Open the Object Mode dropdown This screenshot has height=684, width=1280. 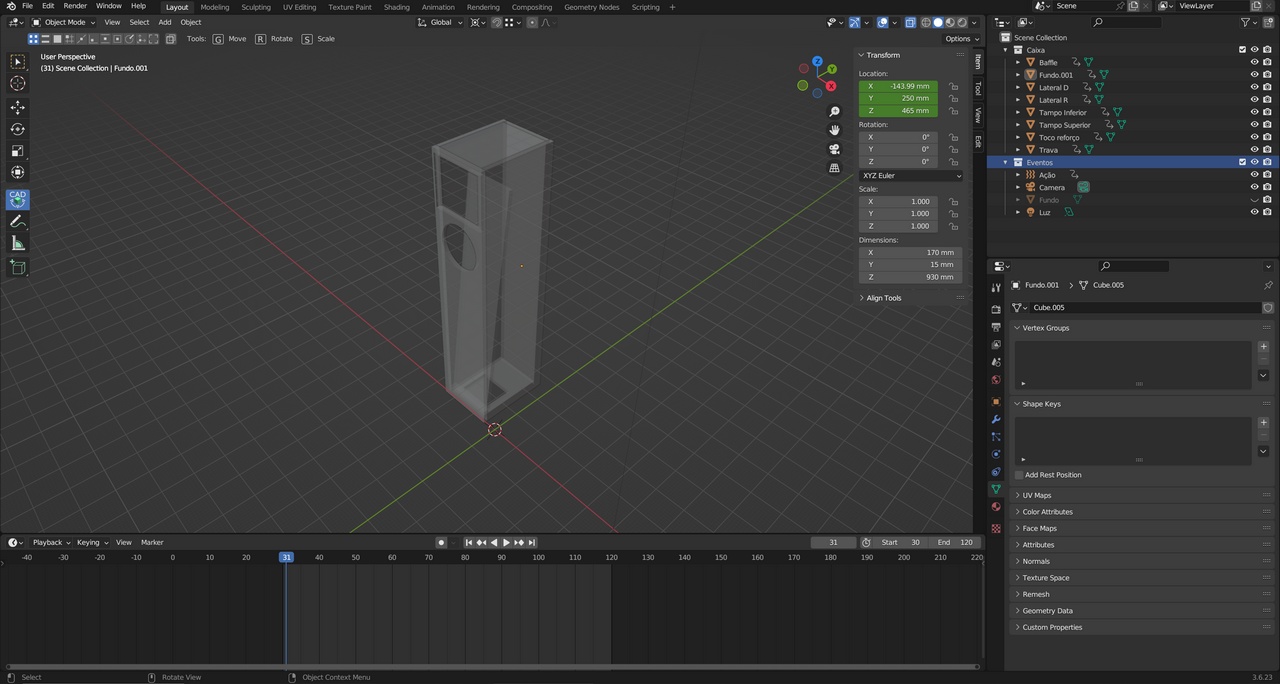tap(63, 22)
